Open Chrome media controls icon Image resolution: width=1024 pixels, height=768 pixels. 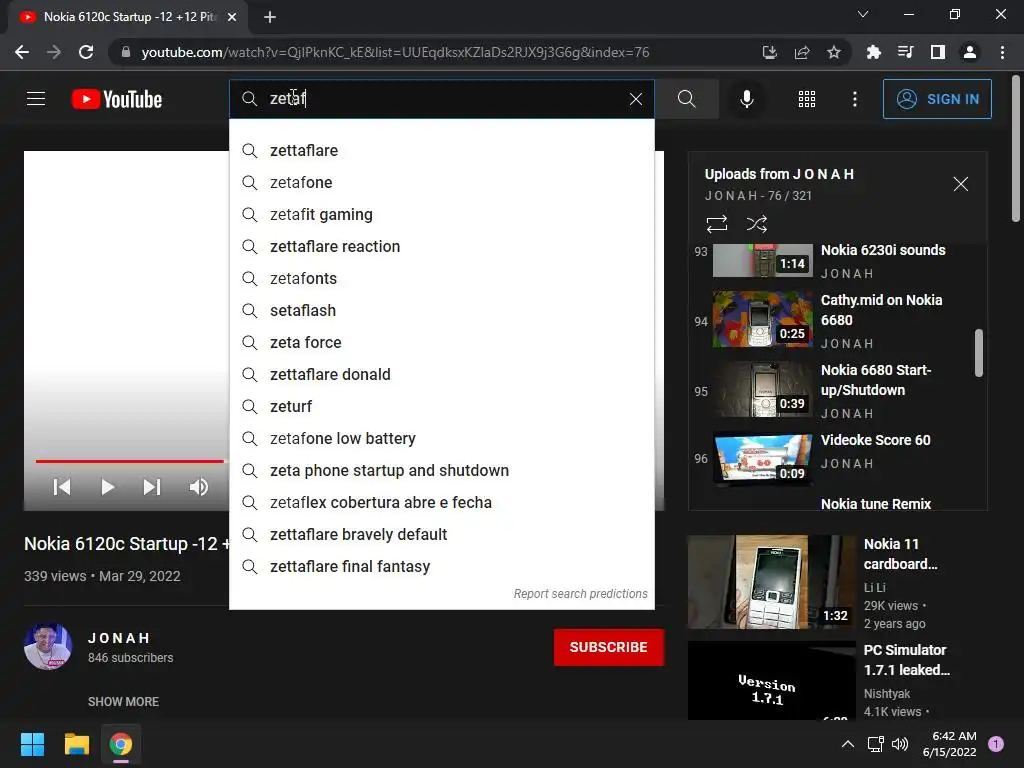click(905, 52)
